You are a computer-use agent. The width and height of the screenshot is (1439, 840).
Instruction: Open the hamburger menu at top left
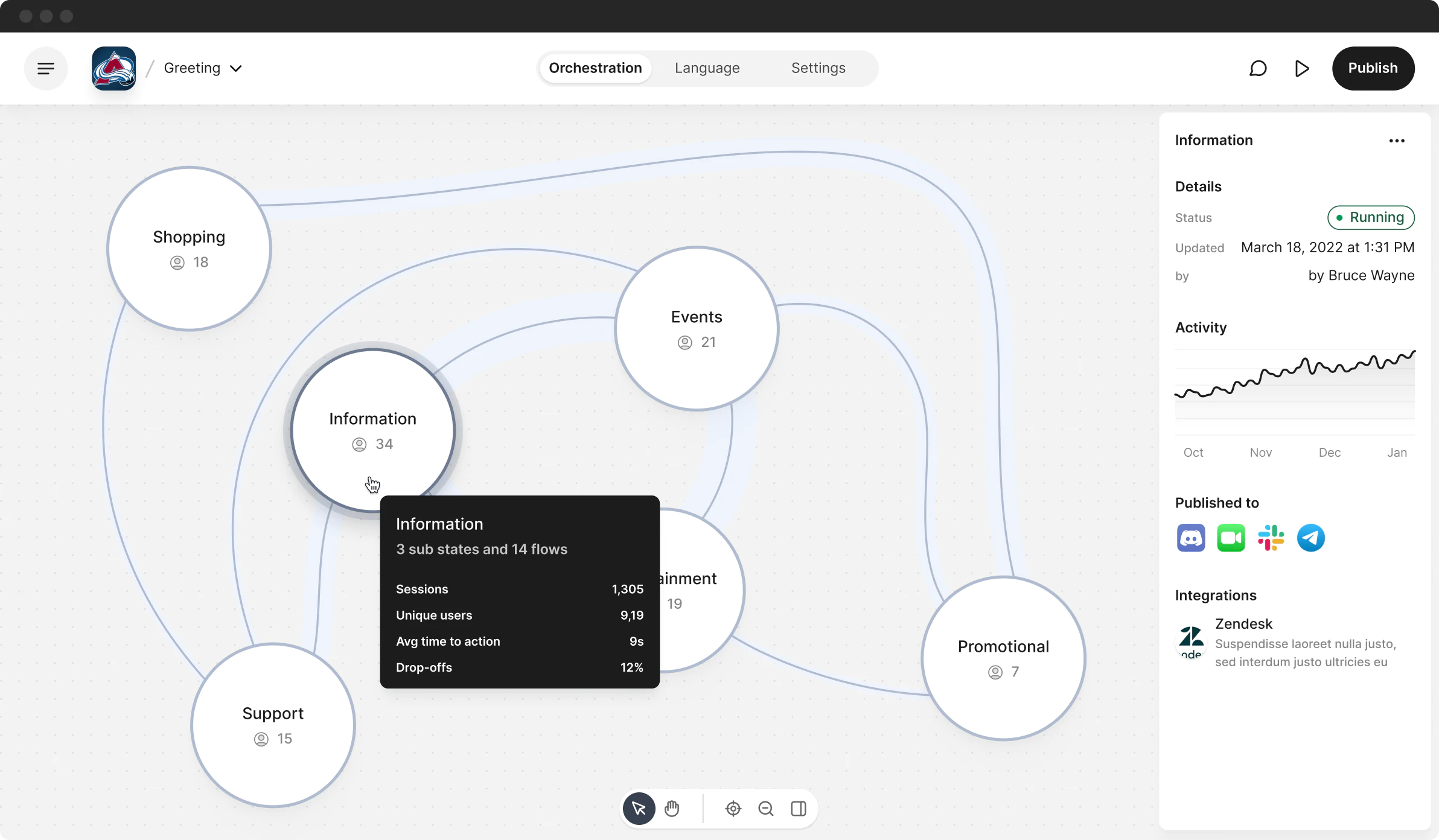[x=46, y=68]
